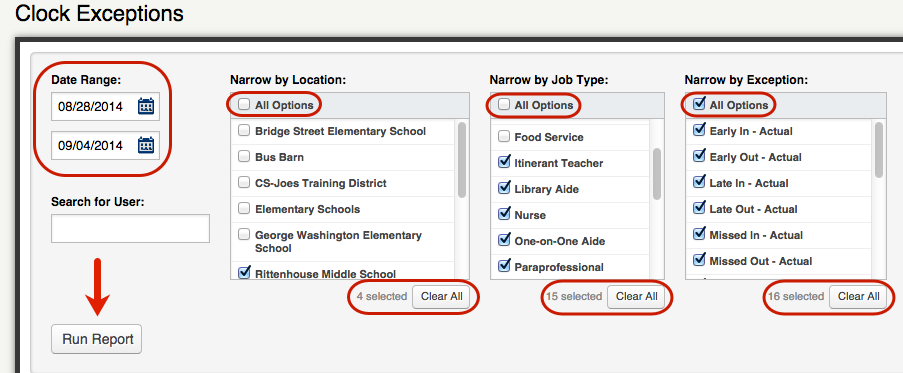Clear All selected job types
This screenshot has height=373, width=903.
tap(636, 296)
